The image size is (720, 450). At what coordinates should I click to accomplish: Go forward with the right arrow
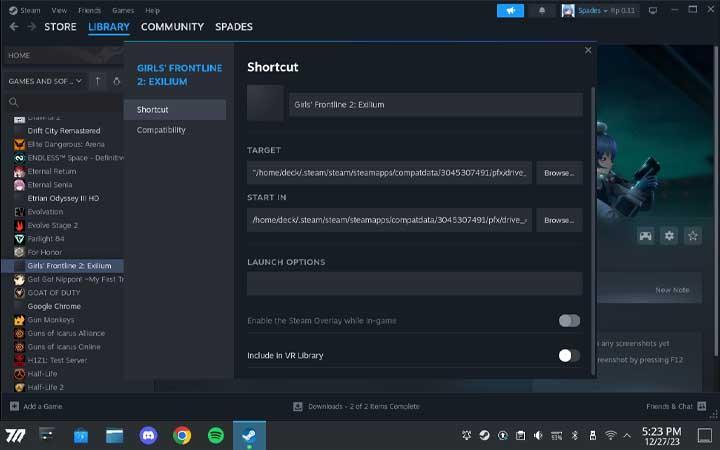click(x=31, y=27)
